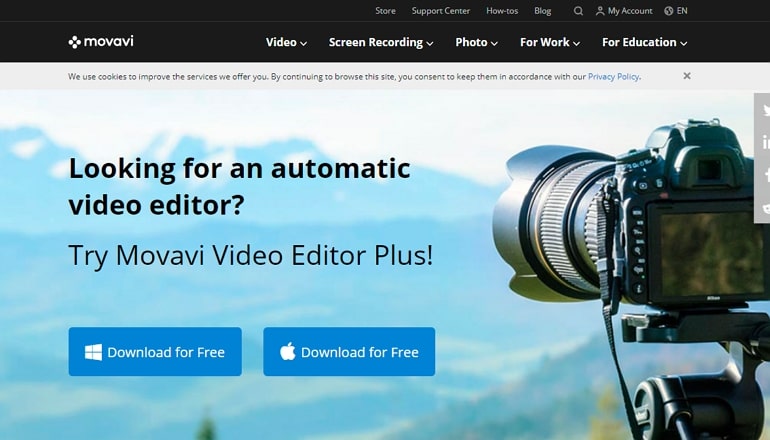This screenshot has height=440, width=770.
Task: Click the globe language icon
Action: click(668, 11)
